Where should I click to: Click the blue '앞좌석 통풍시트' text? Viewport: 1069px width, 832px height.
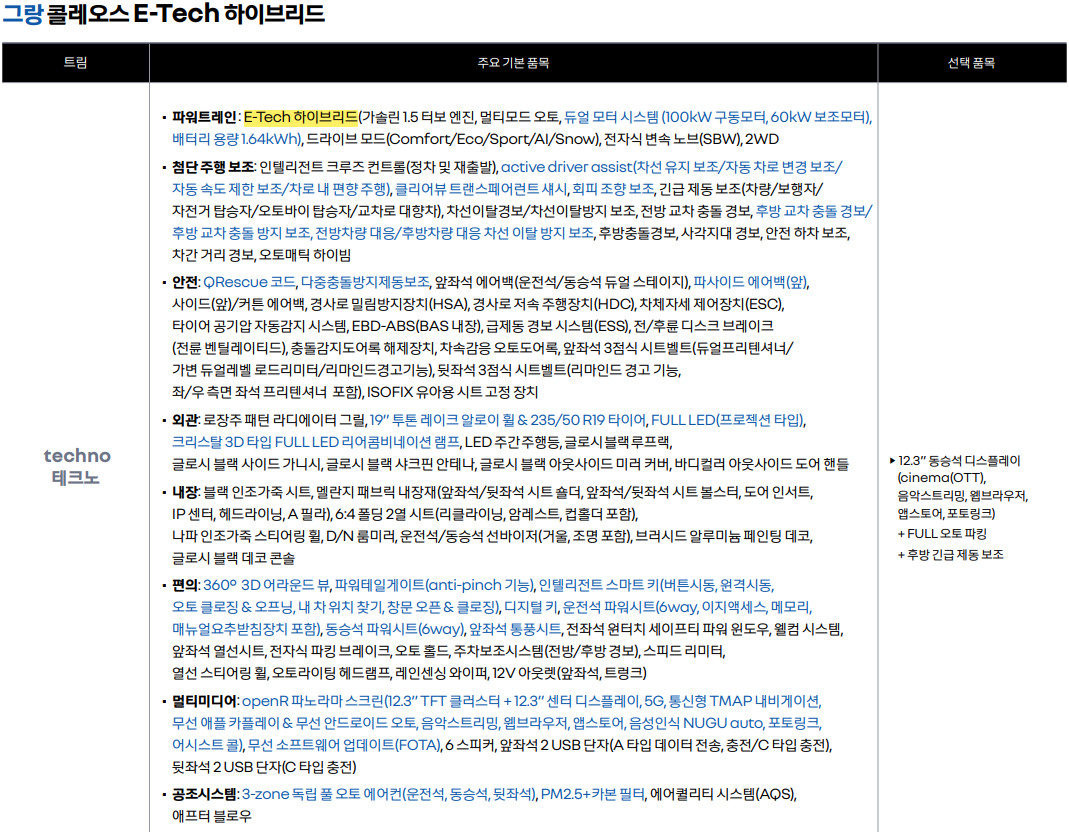(515, 629)
